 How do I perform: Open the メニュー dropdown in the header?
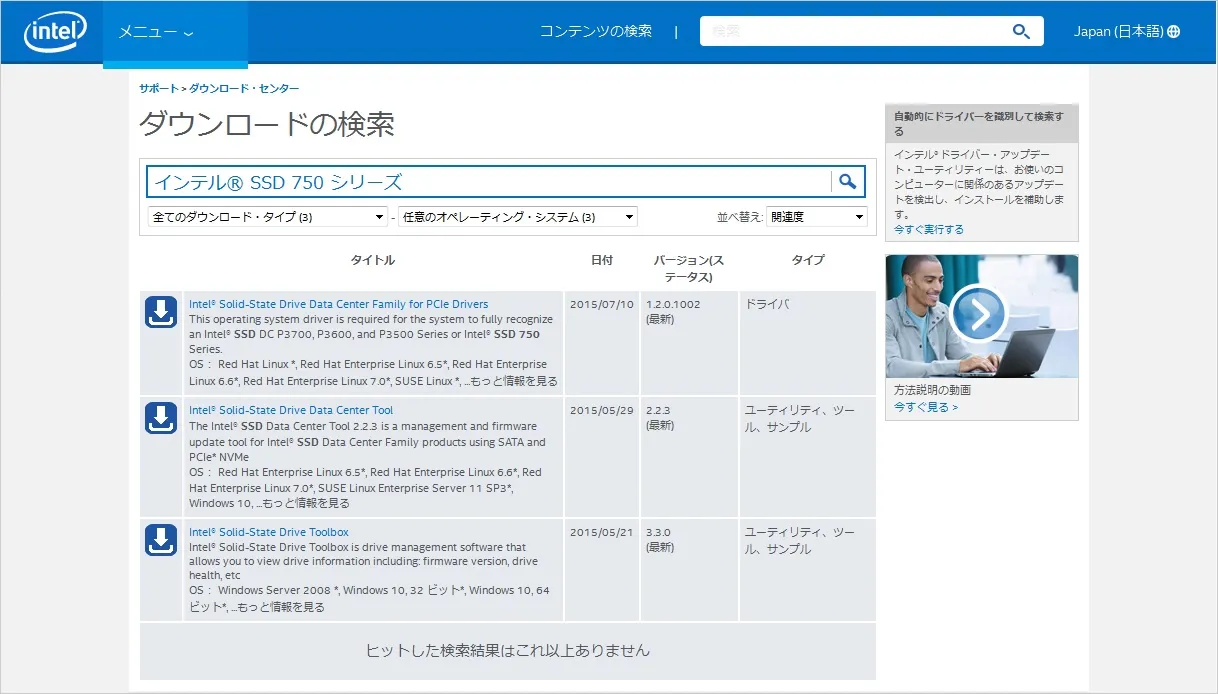pos(156,32)
